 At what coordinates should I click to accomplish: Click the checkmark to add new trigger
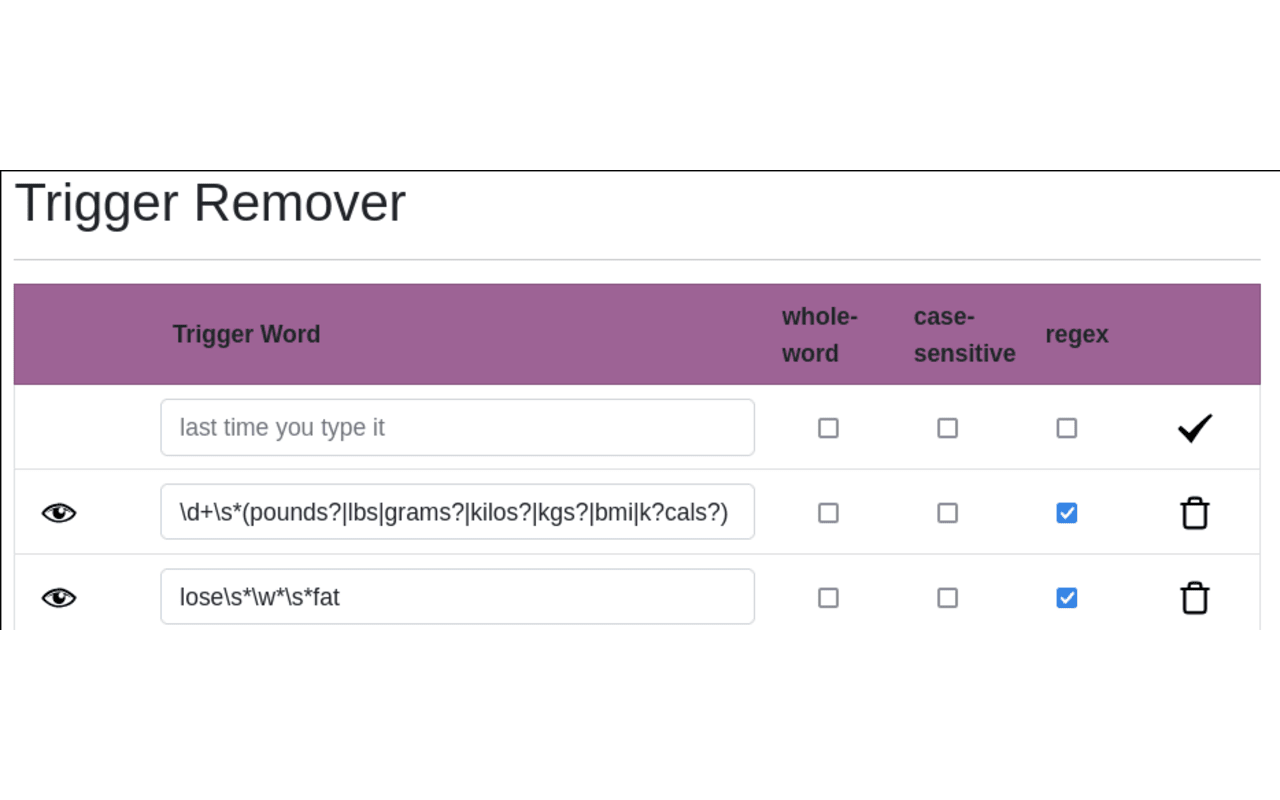click(x=1194, y=428)
